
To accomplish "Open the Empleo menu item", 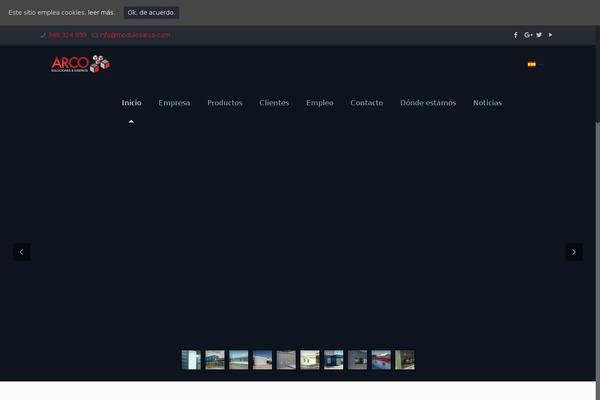I will pos(320,103).
